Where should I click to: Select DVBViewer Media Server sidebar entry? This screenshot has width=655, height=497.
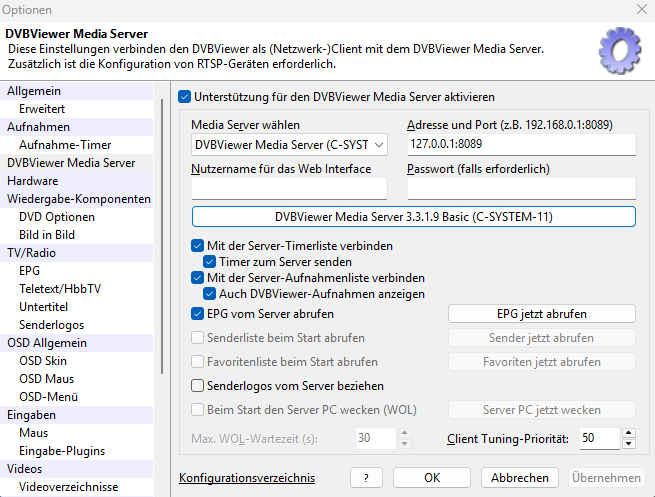point(76,163)
